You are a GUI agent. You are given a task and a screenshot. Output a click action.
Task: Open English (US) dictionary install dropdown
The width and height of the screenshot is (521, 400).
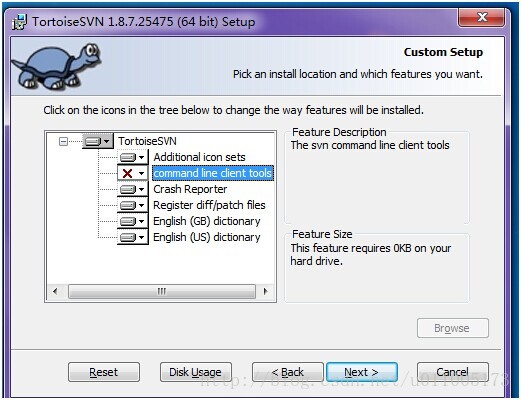(x=133, y=237)
